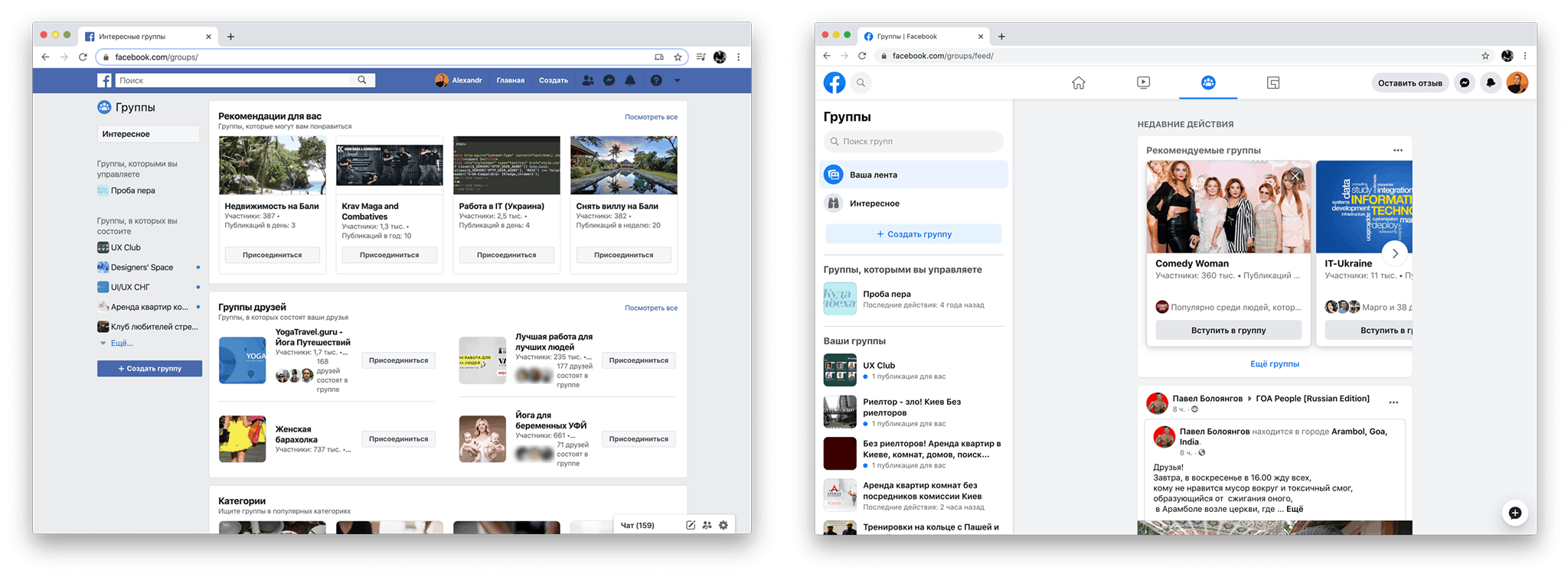The height and width of the screenshot is (577, 1568).
Task: Click 'Посмотреть все' beside 'Рекомендации для вас'
Action: [651, 117]
